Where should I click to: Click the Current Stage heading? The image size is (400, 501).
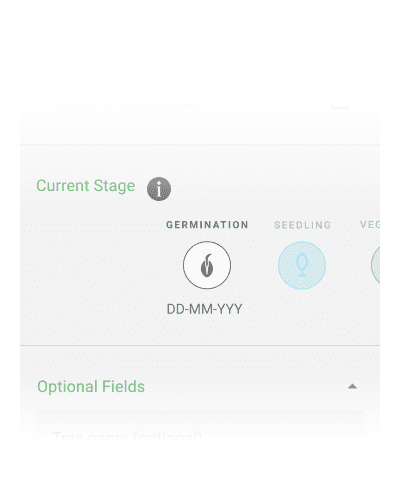pos(86,186)
